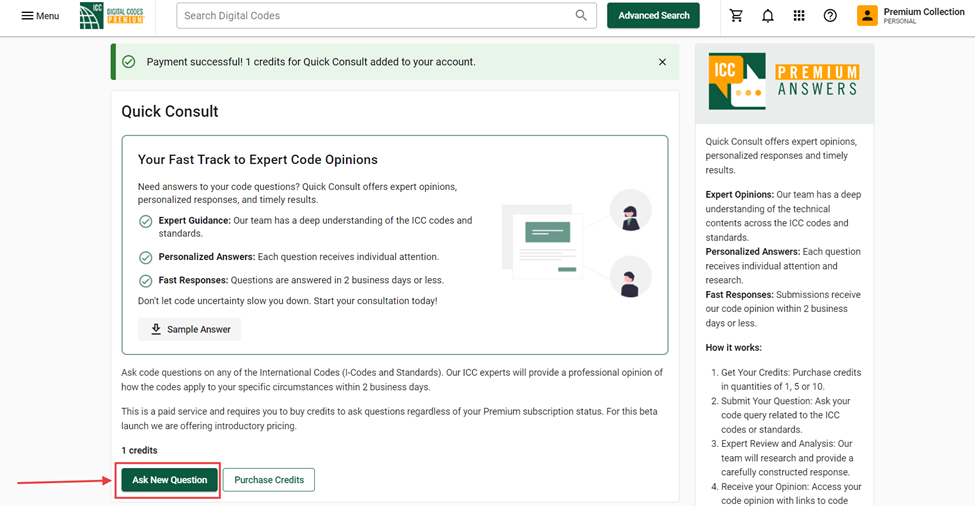975x506 pixels.
Task: Click the 'Receive your Opinion' step text
Action: (x=791, y=494)
